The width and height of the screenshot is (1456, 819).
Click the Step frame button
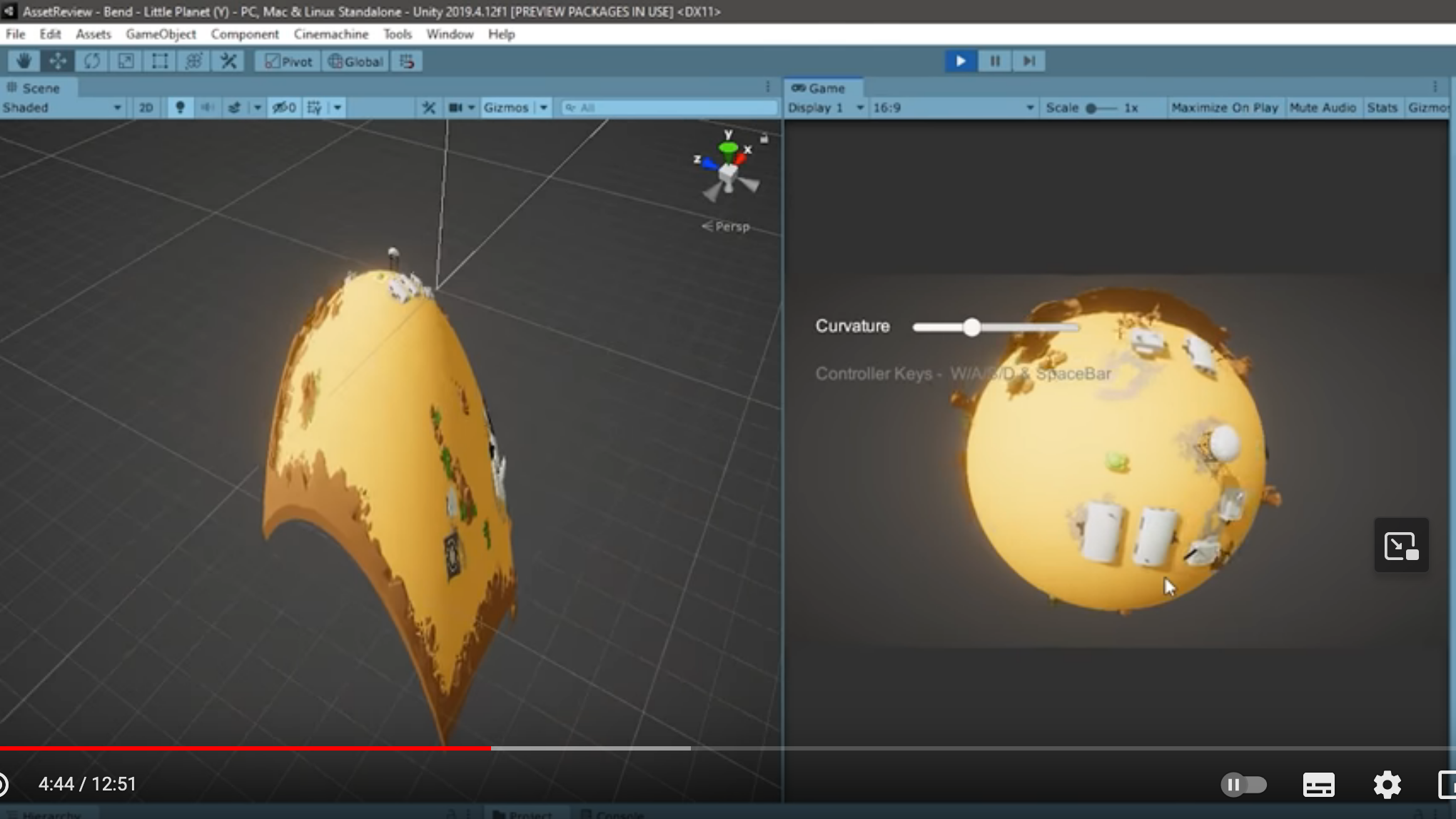(1029, 61)
